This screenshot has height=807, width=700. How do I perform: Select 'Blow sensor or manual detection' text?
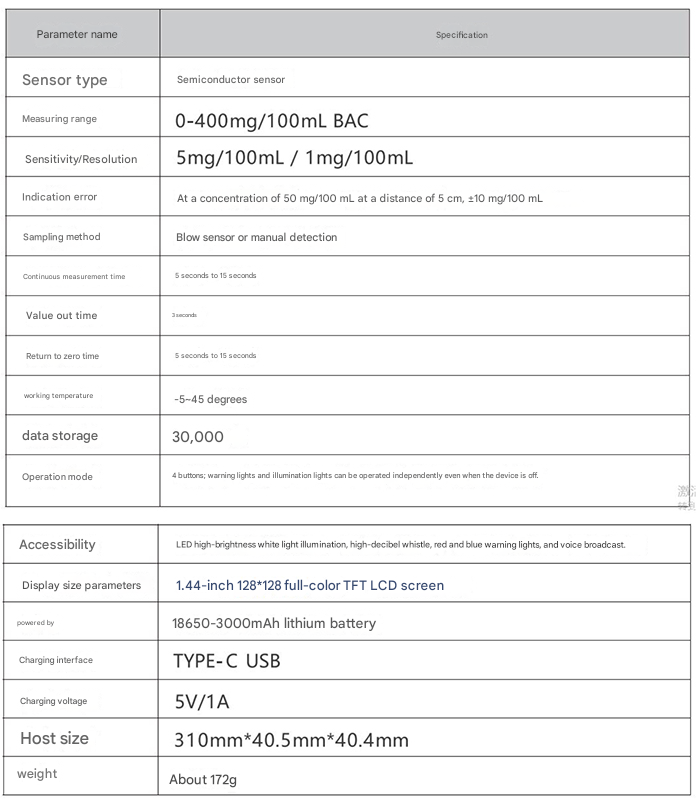pos(256,237)
